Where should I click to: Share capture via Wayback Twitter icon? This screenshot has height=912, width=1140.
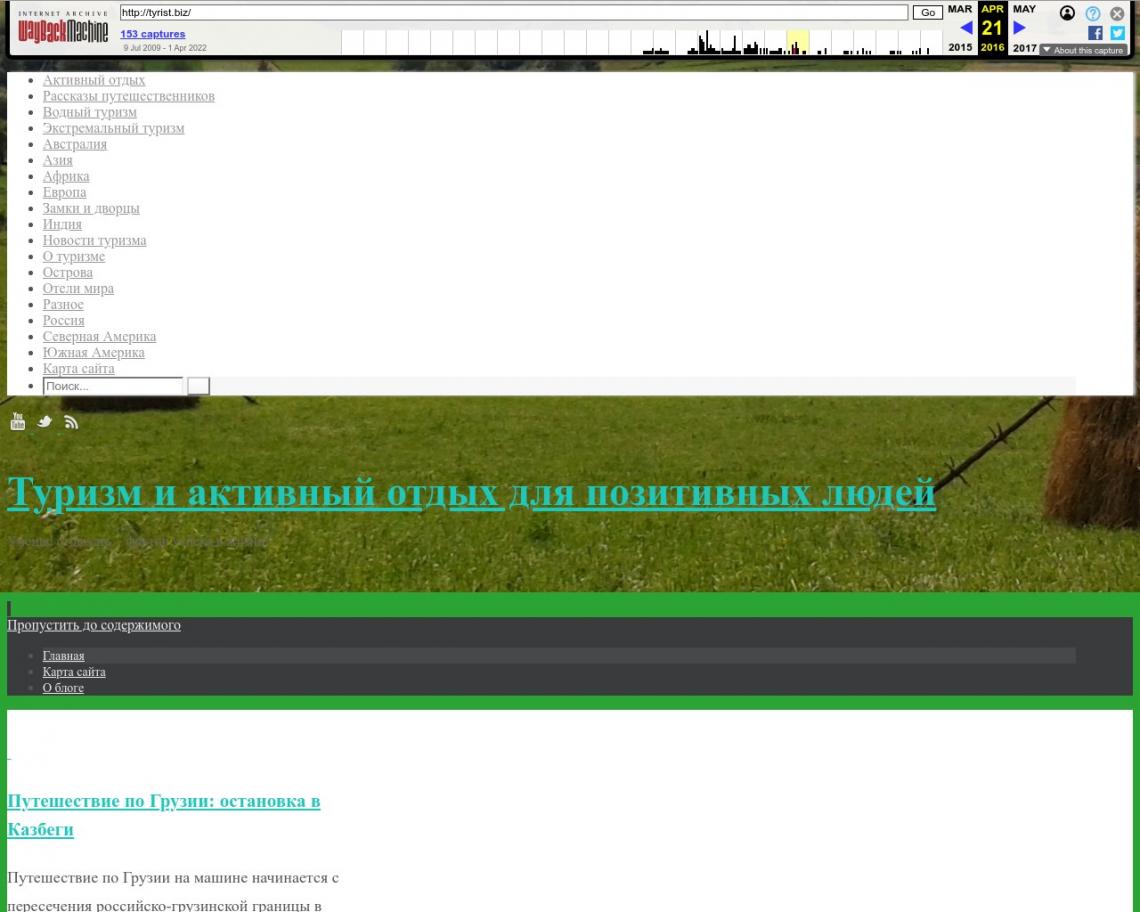coord(1117,32)
